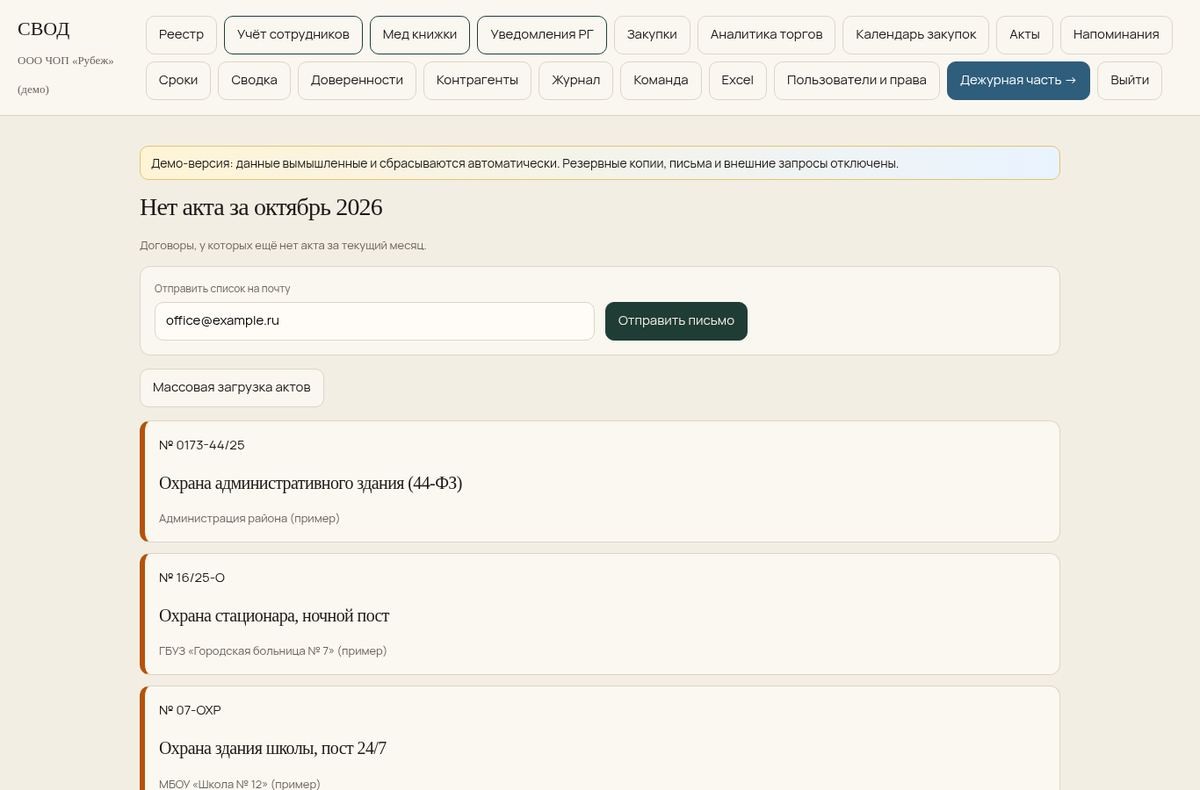Image resolution: width=1200 pixels, height=790 pixels.
Task: Click the Демо-версия notice banner
Action: (600, 163)
